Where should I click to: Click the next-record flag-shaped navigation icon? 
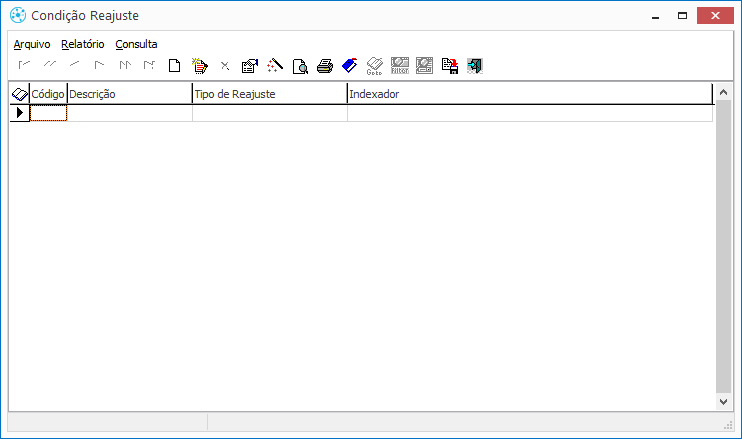coord(99,65)
